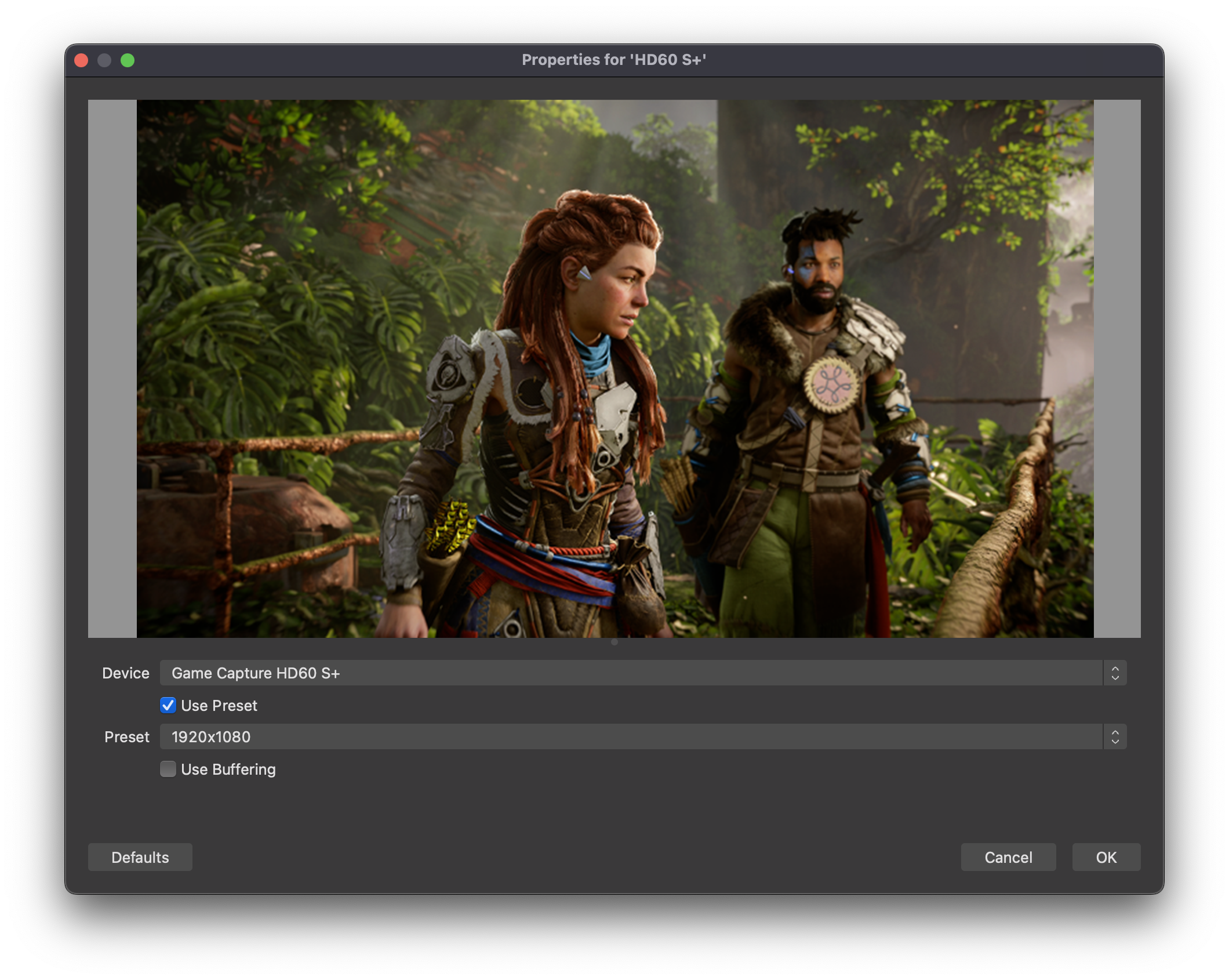
Task: Click the video preview of the capture
Action: point(615,369)
